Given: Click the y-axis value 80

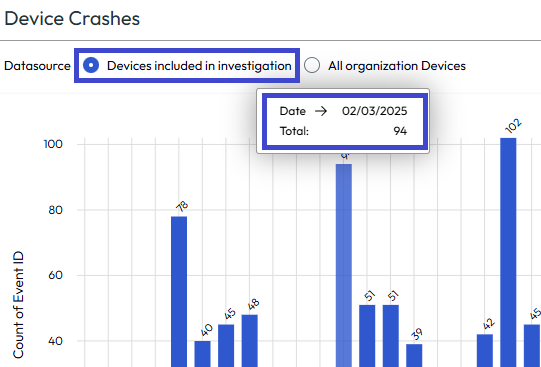Looking at the screenshot, I should click(56, 210).
